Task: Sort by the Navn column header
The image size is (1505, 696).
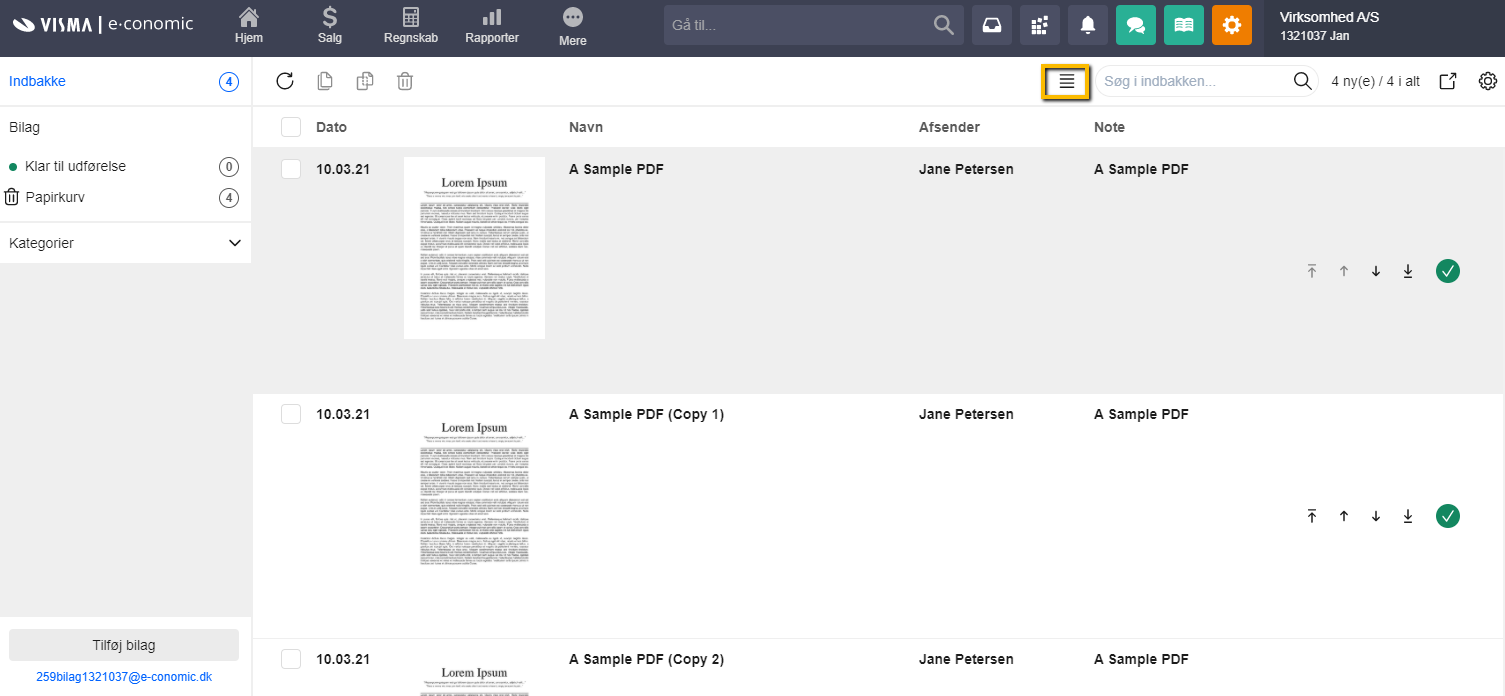Action: (586, 127)
